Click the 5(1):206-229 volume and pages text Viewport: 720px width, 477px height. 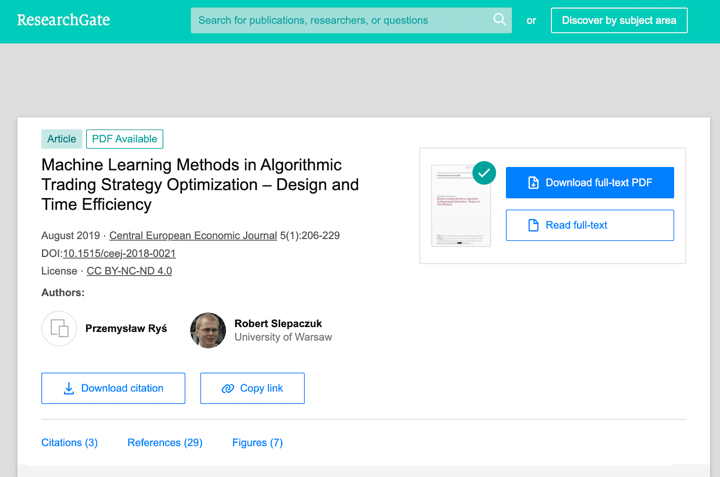tap(310, 236)
